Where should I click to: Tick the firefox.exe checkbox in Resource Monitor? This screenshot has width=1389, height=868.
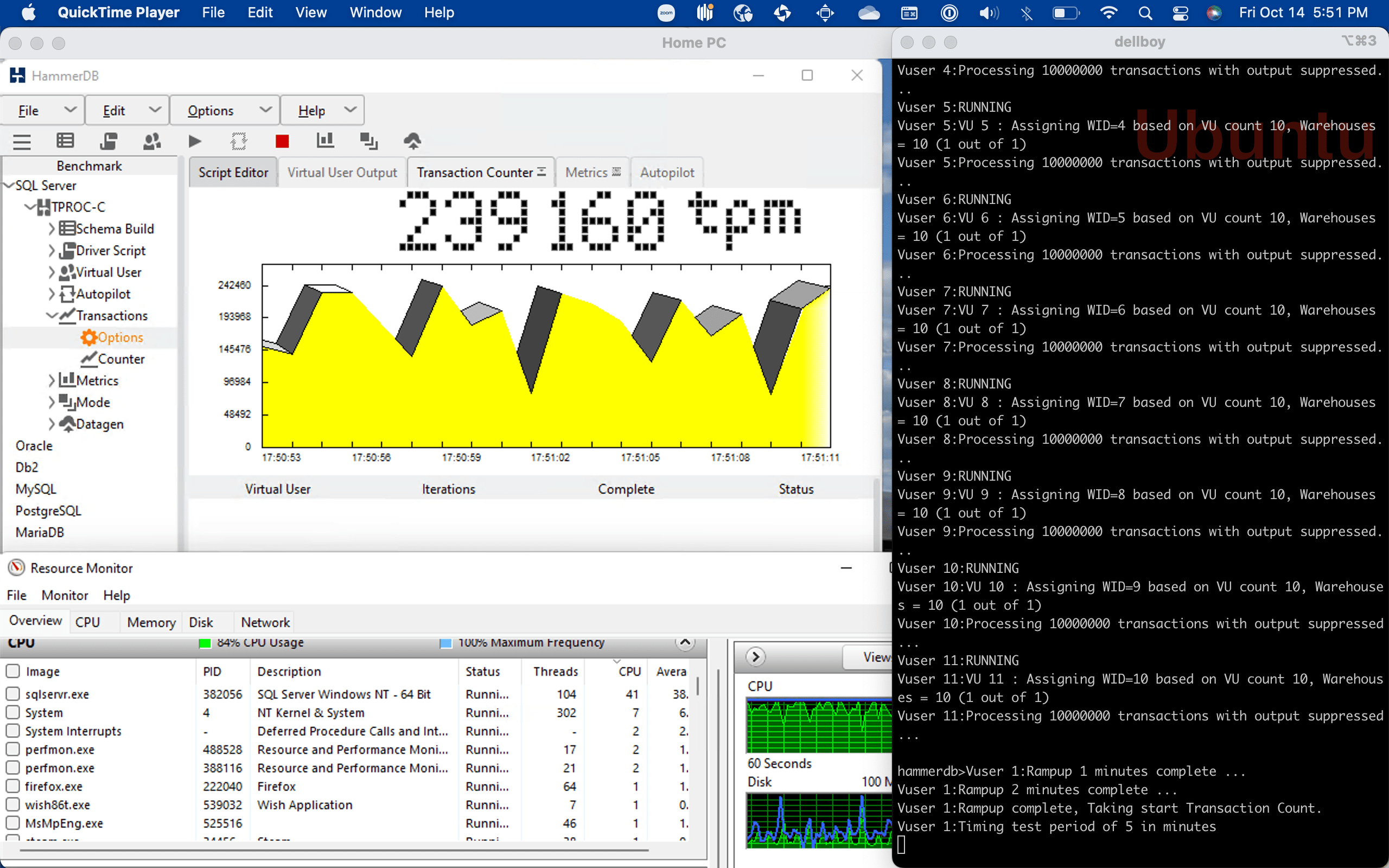point(13,786)
